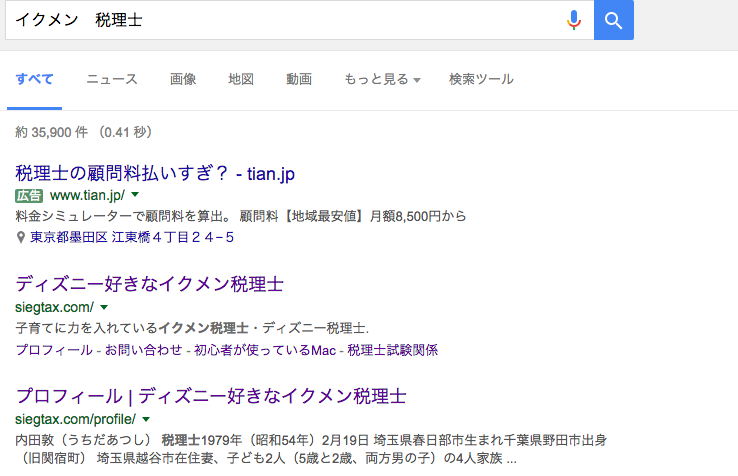Open the もっと見る more menu
Viewport: 738px width, 476px height.
coord(382,80)
